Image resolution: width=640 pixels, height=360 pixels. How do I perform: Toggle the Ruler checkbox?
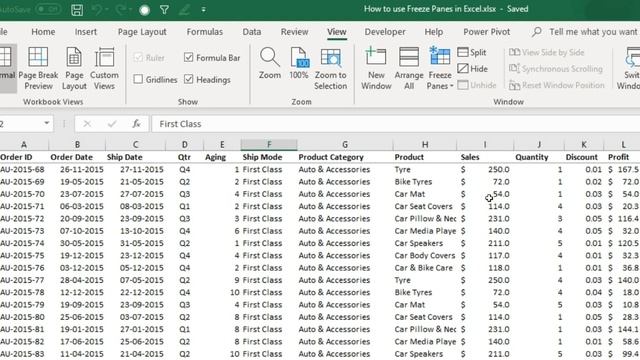[138, 58]
